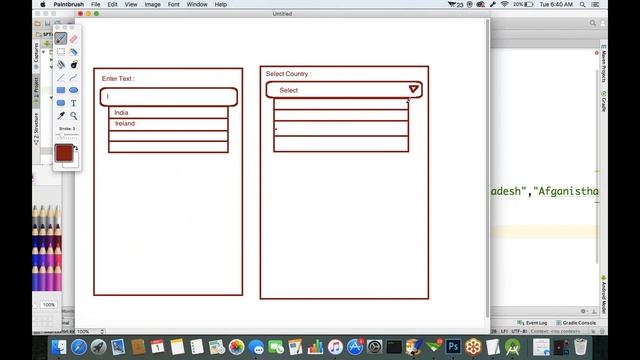Open iTunes from the Dock

pos(335,347)
